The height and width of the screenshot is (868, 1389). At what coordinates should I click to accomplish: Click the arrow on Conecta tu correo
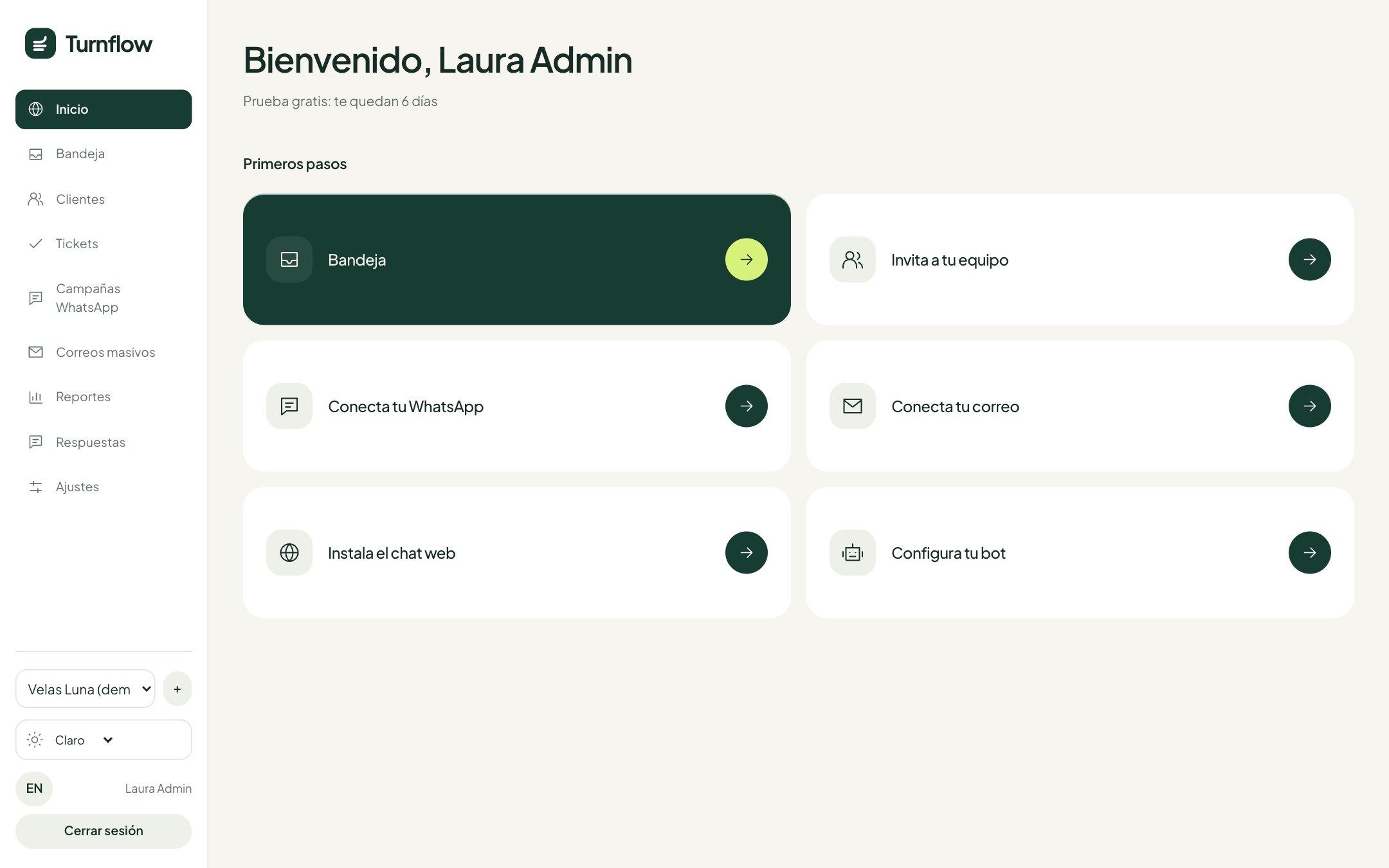pos(1309,406)
